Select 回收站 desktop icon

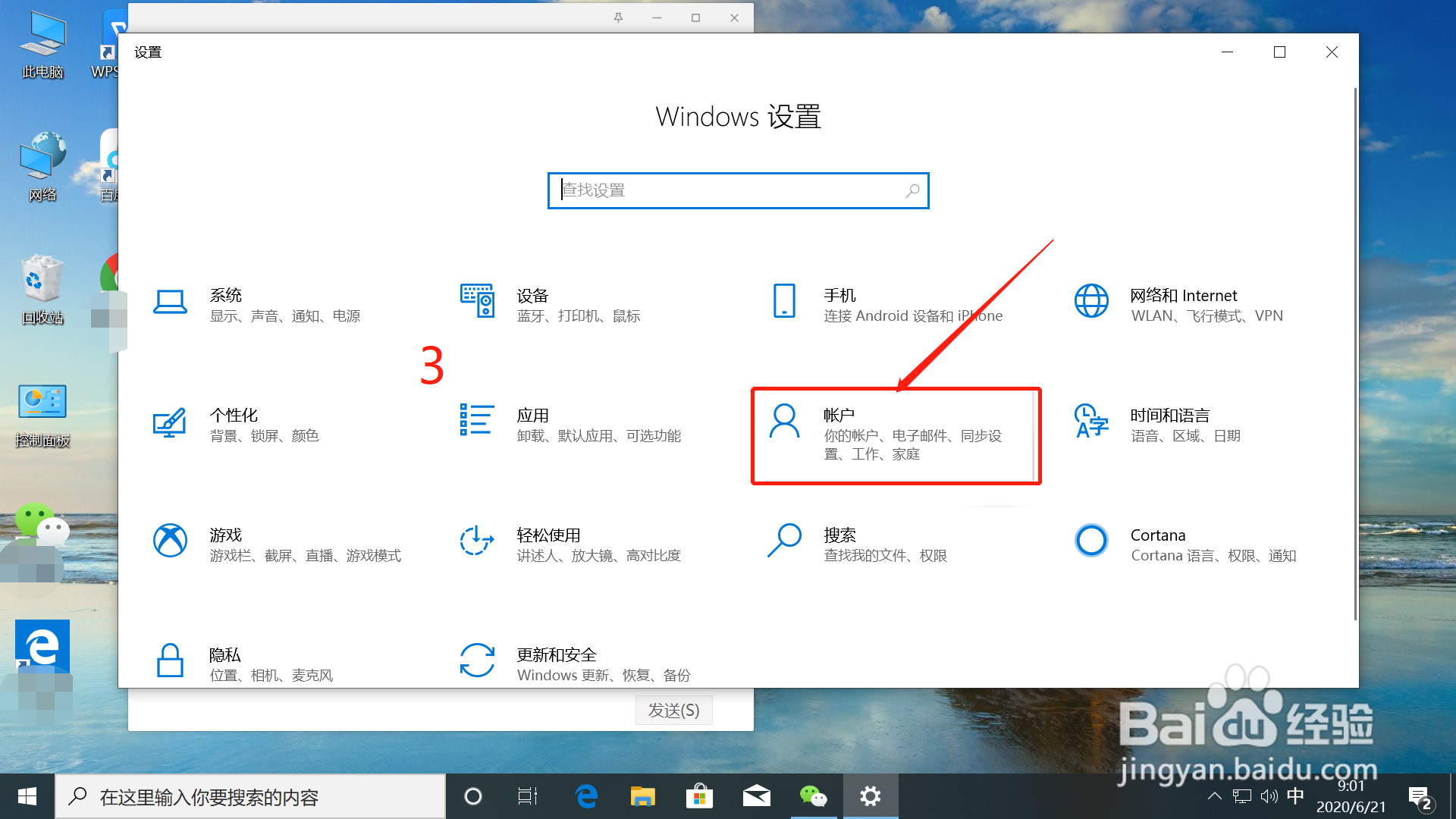click(x=42, y=290)
